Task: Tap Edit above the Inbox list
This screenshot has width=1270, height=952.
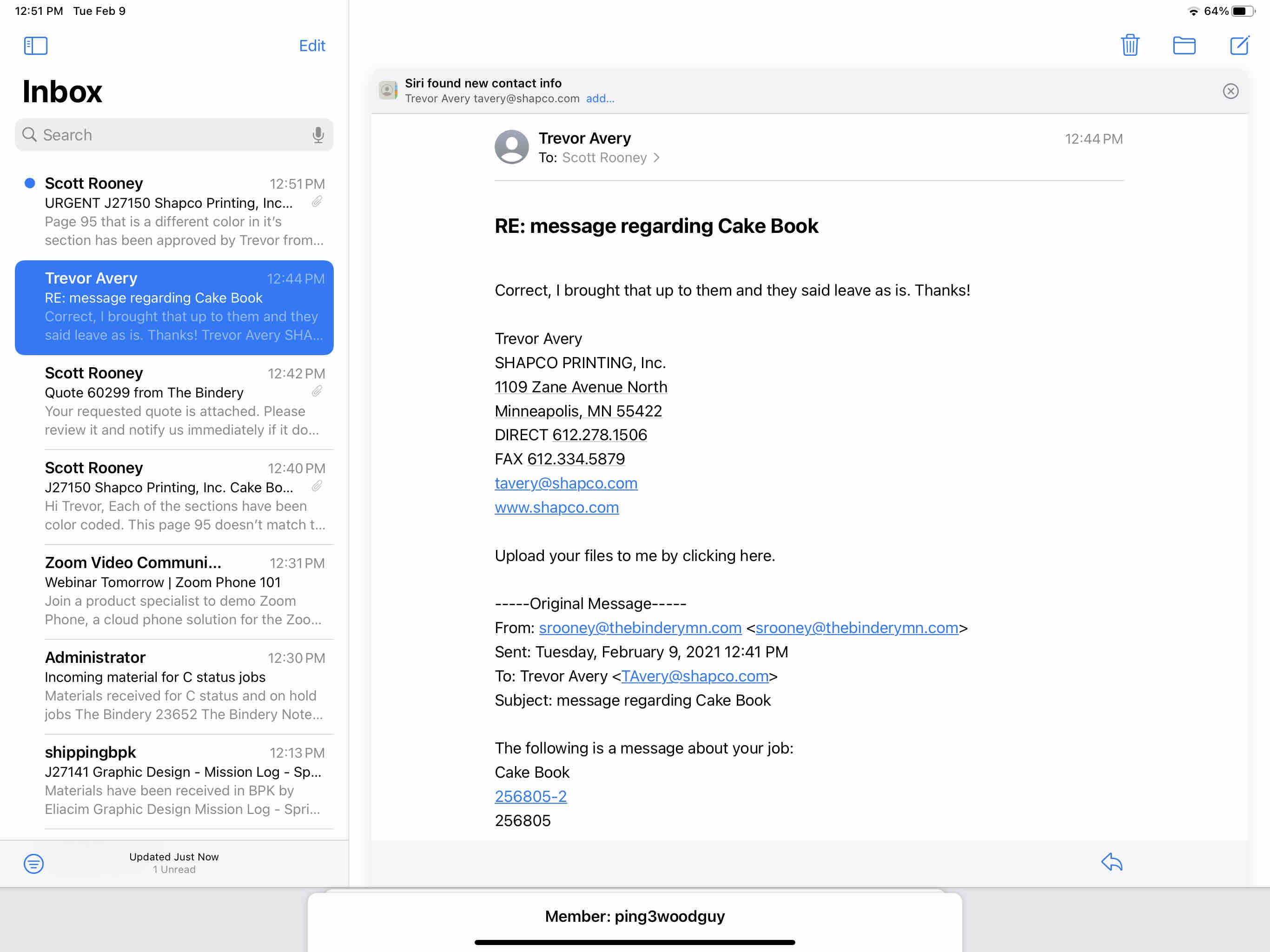Action: (x=312, y=46)
